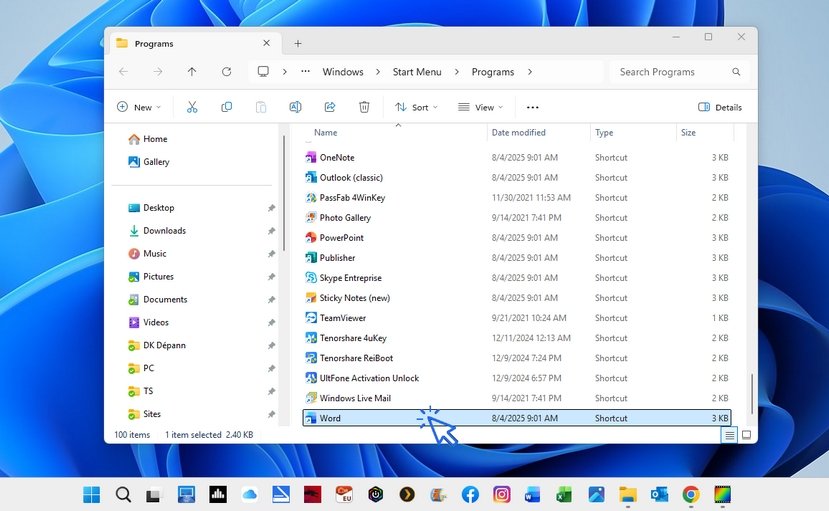The width and height of the screenshot is (829, 511).
Task: Click the Delete trash icon
Action: [364, 107]
